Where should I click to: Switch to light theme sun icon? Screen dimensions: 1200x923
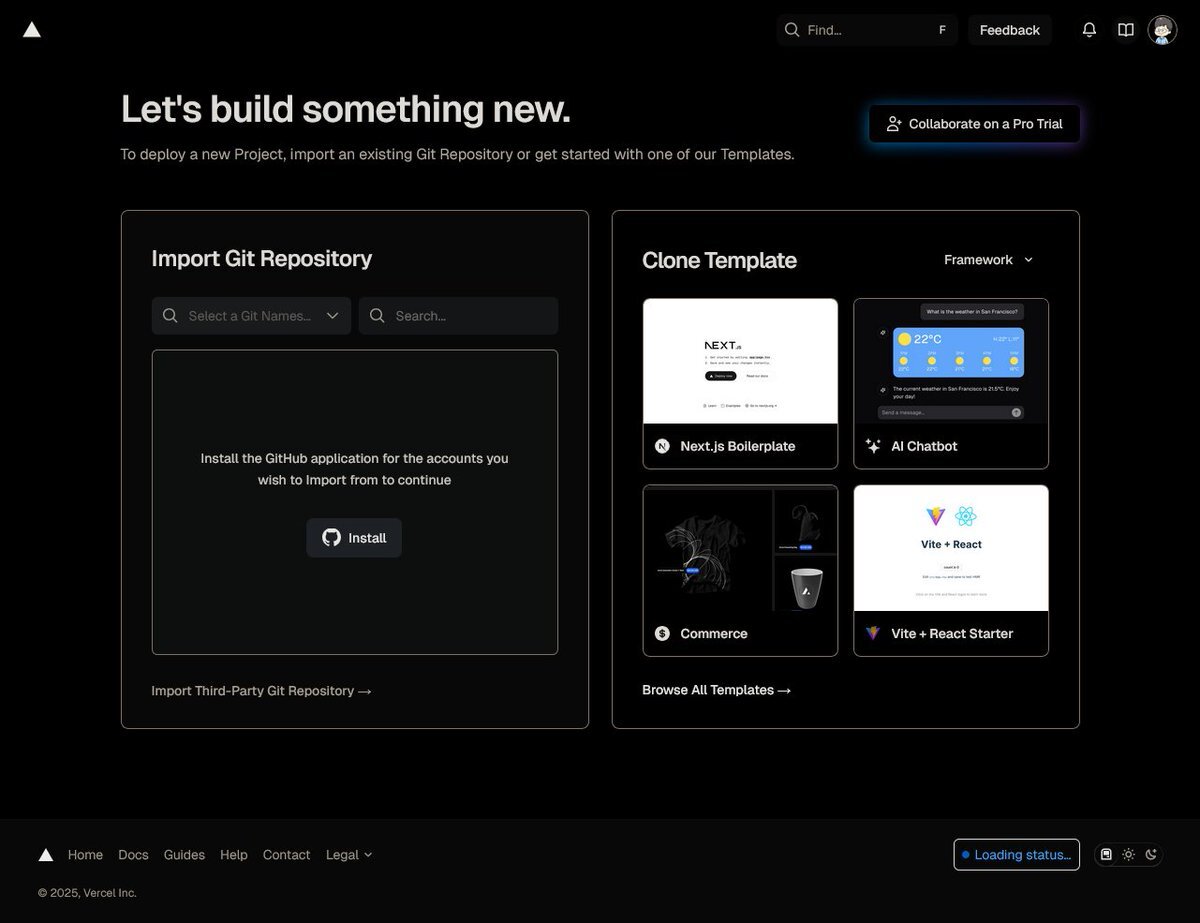(1128, 854)
